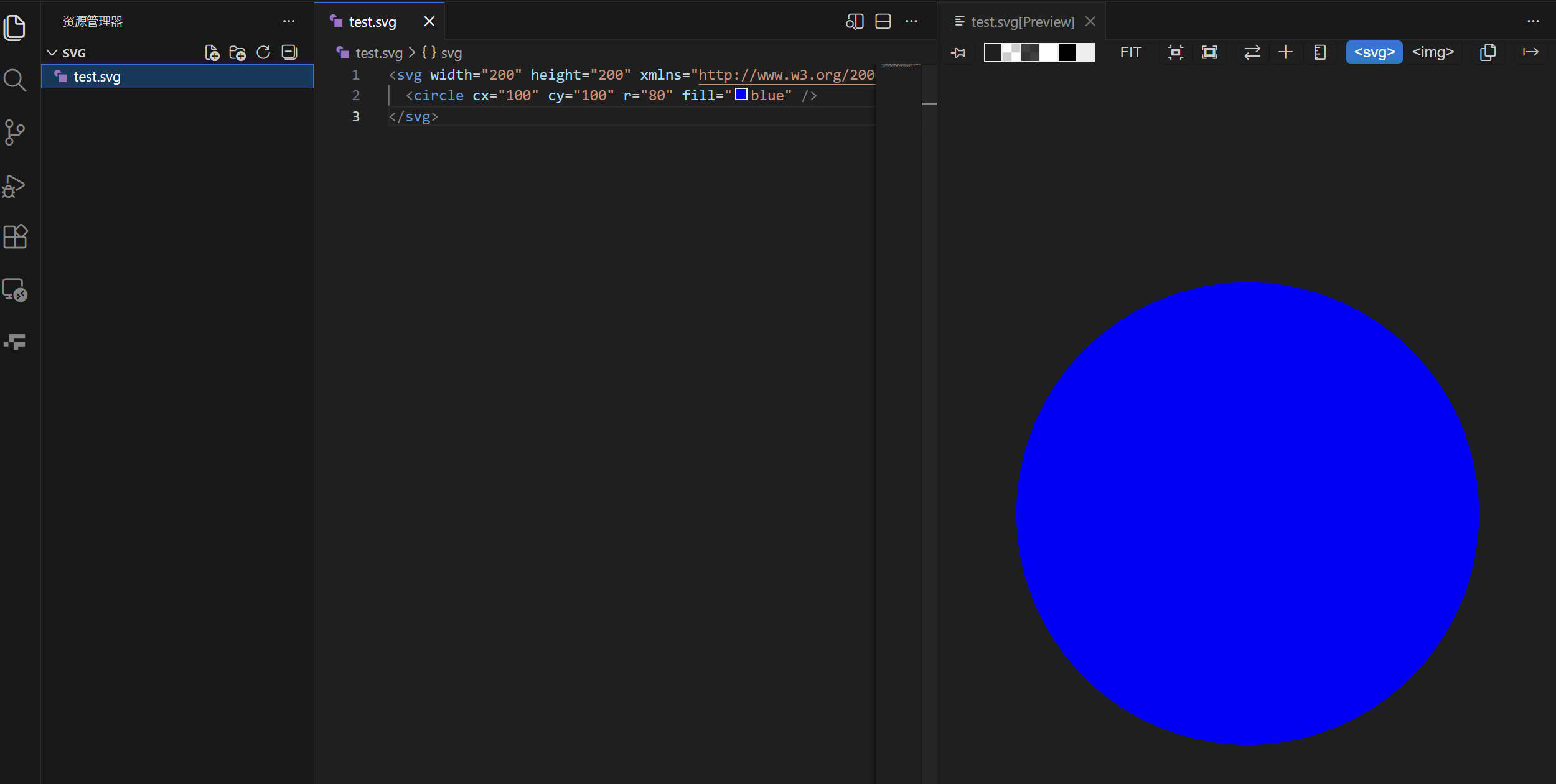The image size is (1556, 784).
Task: Open the Search sidebar view
Action: (x=14, y=80)
